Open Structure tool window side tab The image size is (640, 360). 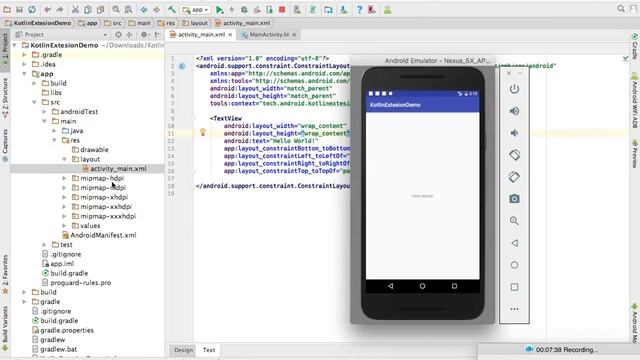(x=5, y=98)
